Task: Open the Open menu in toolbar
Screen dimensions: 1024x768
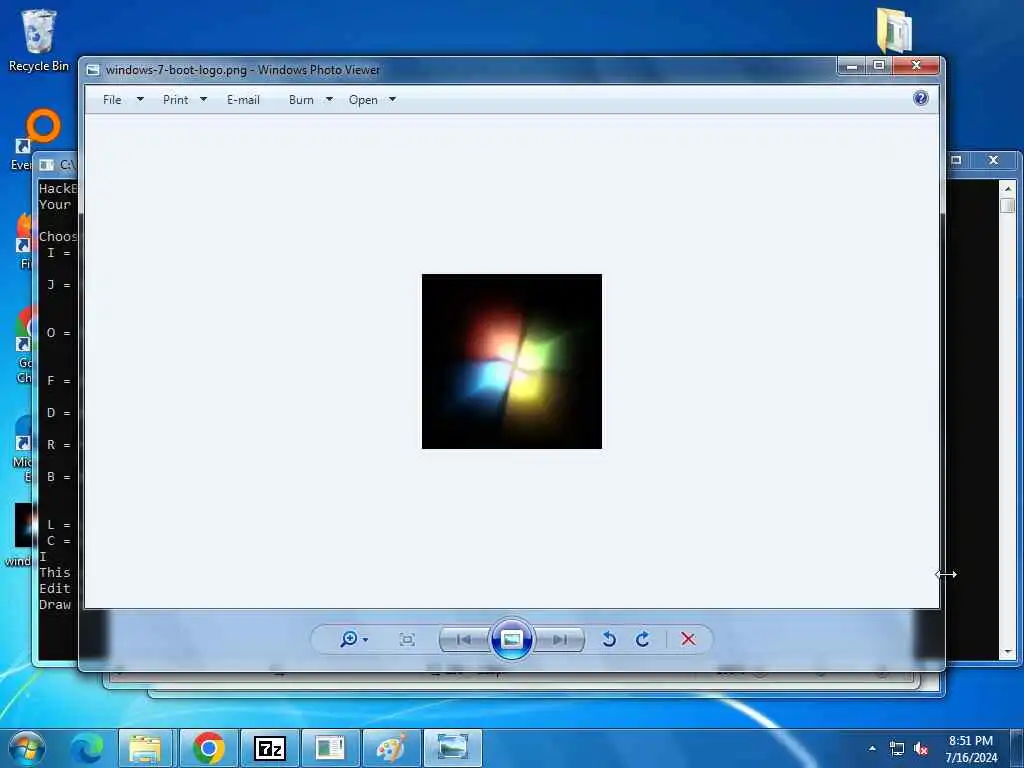Action: 363,100
